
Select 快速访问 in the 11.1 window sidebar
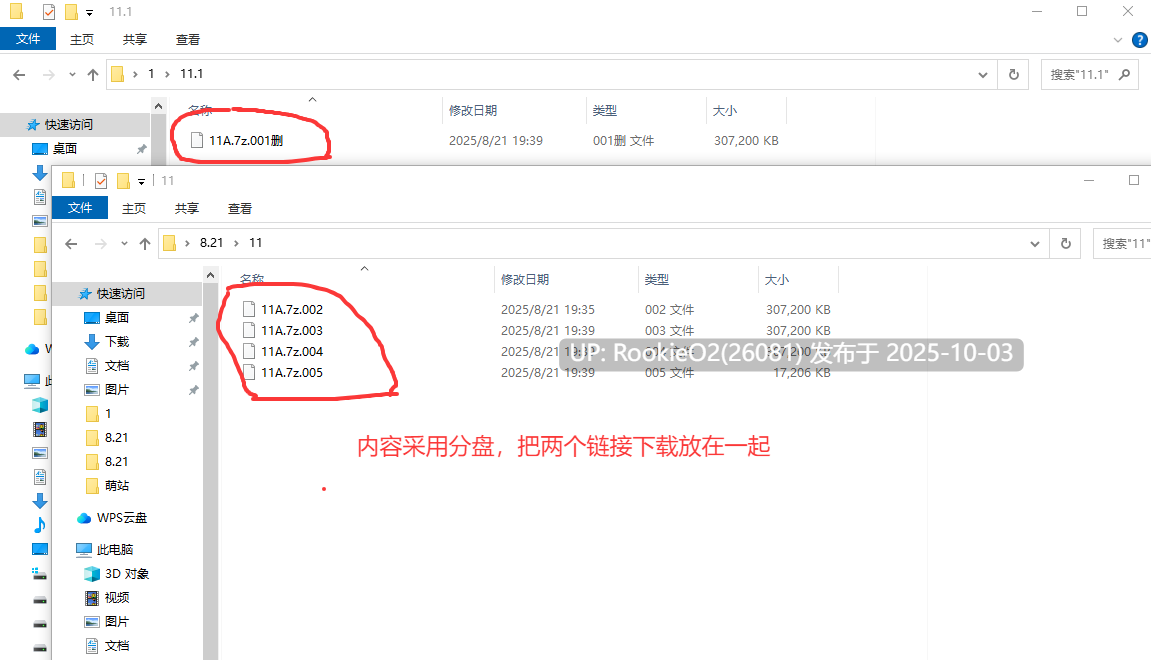(x=69, y=125)
